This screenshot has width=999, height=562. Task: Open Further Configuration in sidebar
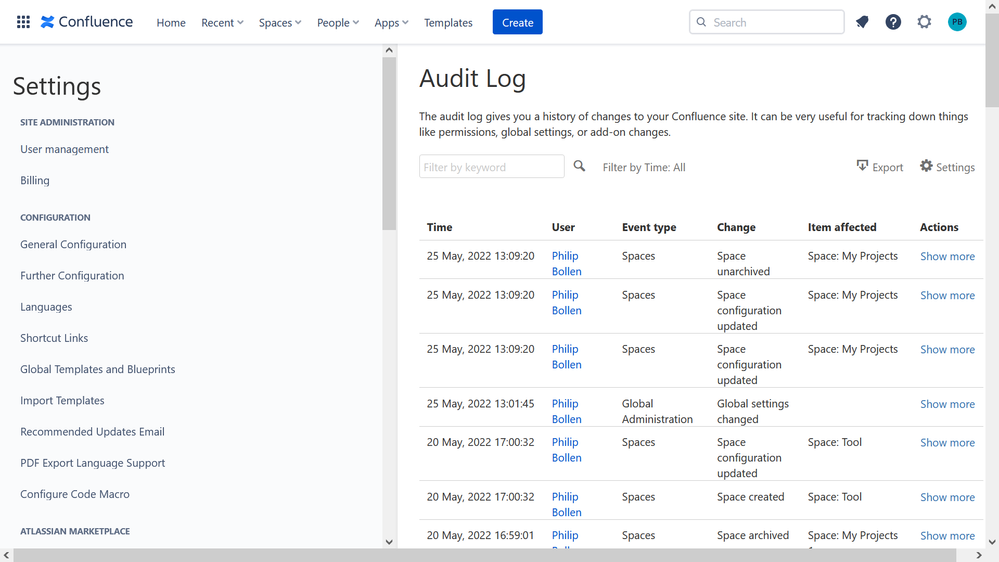pos(72,275)
